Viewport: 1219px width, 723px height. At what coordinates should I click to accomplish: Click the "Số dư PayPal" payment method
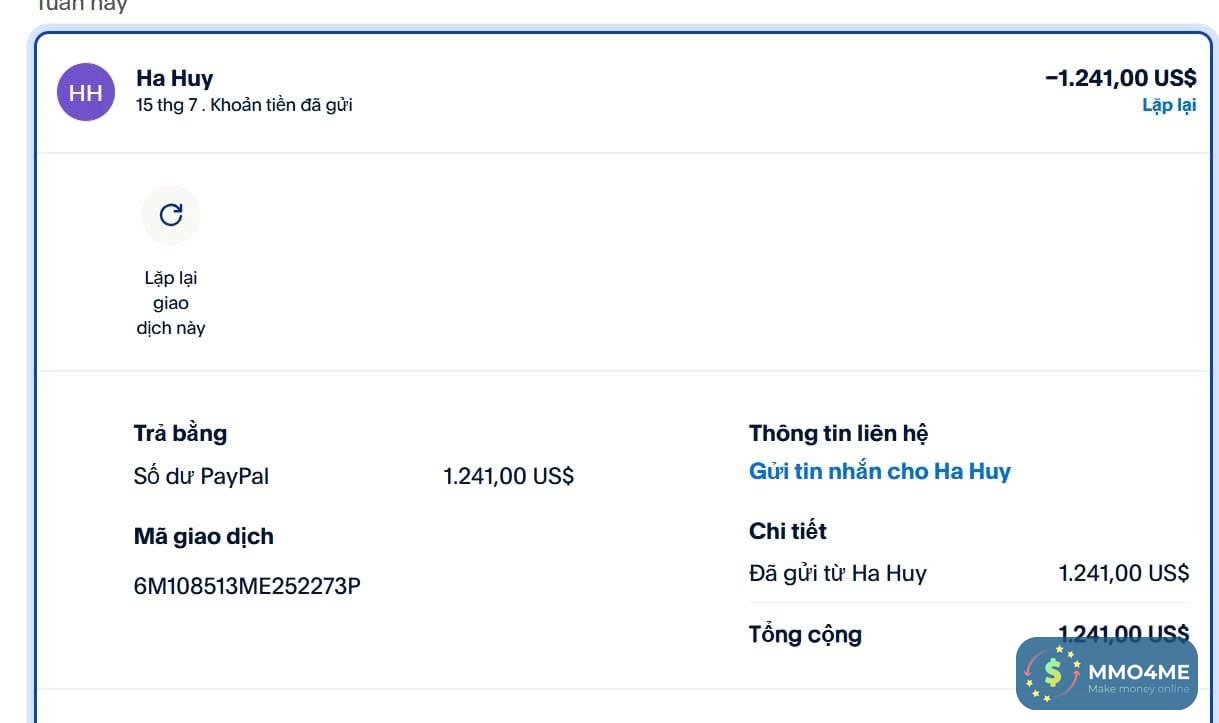coord(201,476)
